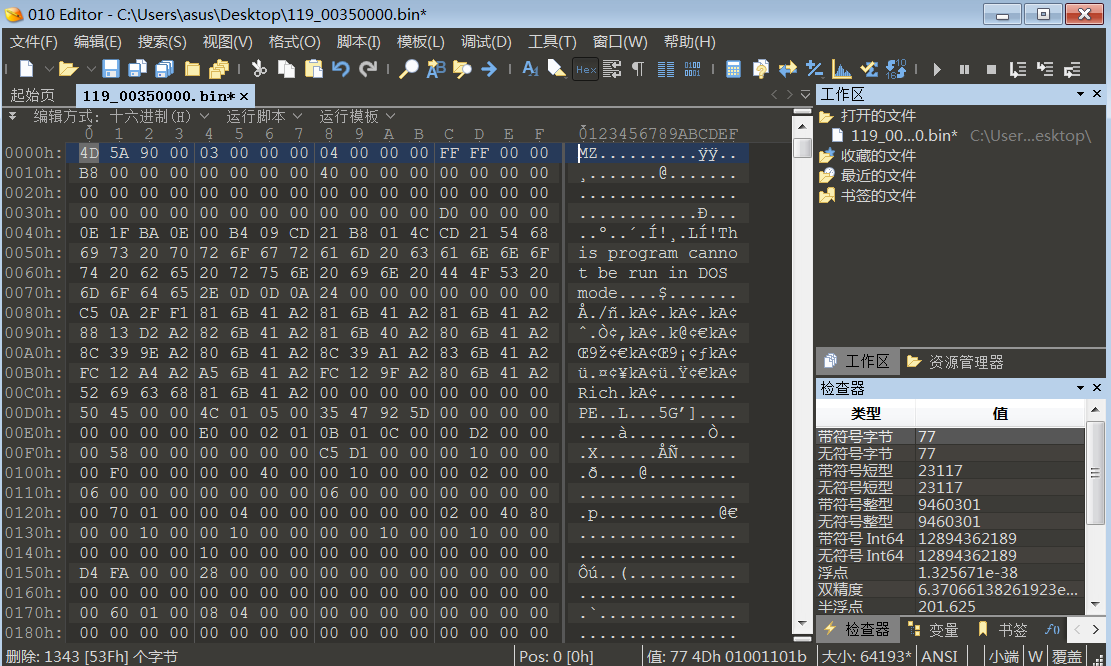Image resolution: width=1111 pixels, height=666 pixels.
Task: Click the New file icon
Action: [26, 69]
